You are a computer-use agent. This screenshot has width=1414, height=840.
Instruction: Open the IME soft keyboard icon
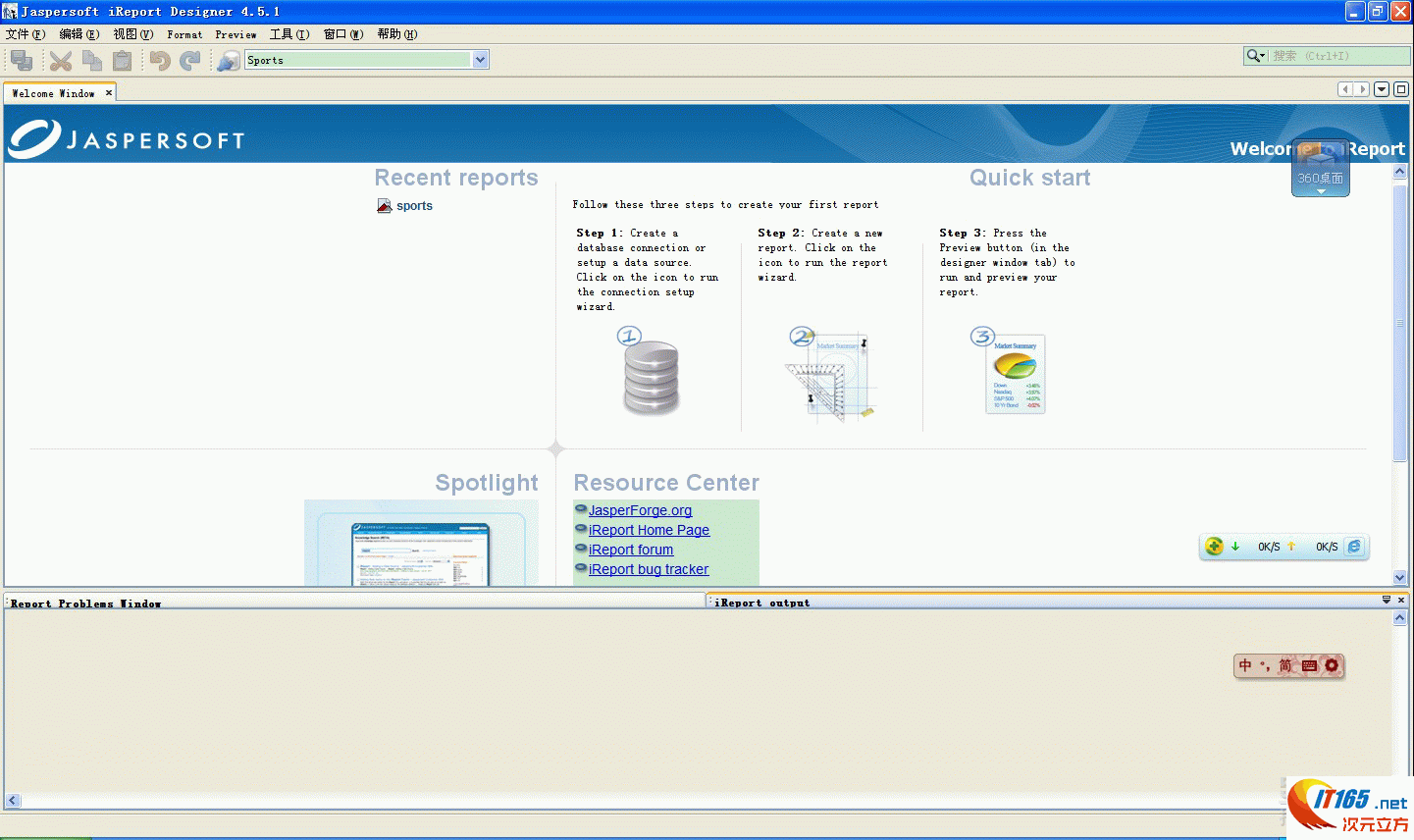1309,666
